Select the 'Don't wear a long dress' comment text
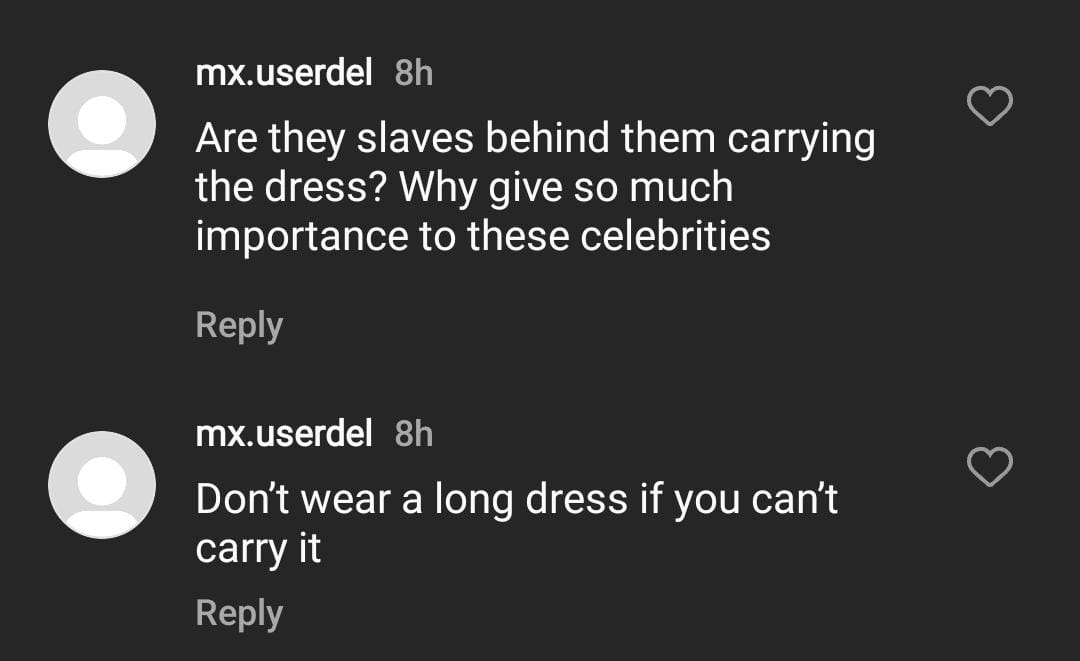 [x=516, y=500]
